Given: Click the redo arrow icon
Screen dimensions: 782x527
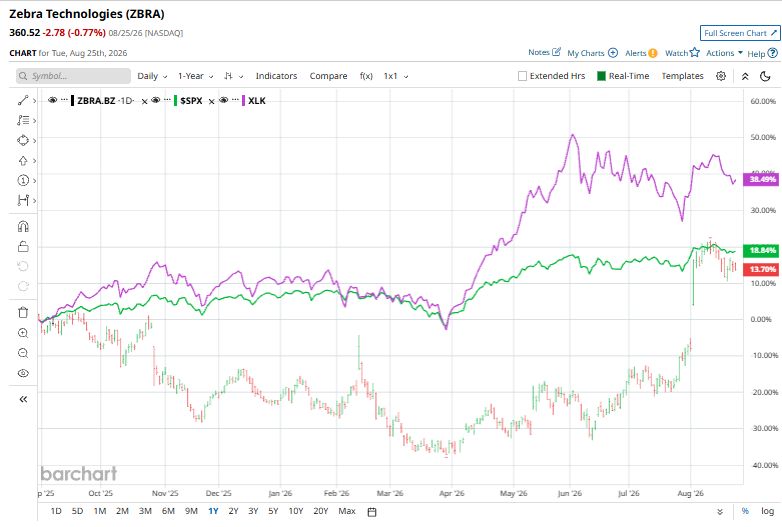Looking at the screenshot, I should 23,287.
